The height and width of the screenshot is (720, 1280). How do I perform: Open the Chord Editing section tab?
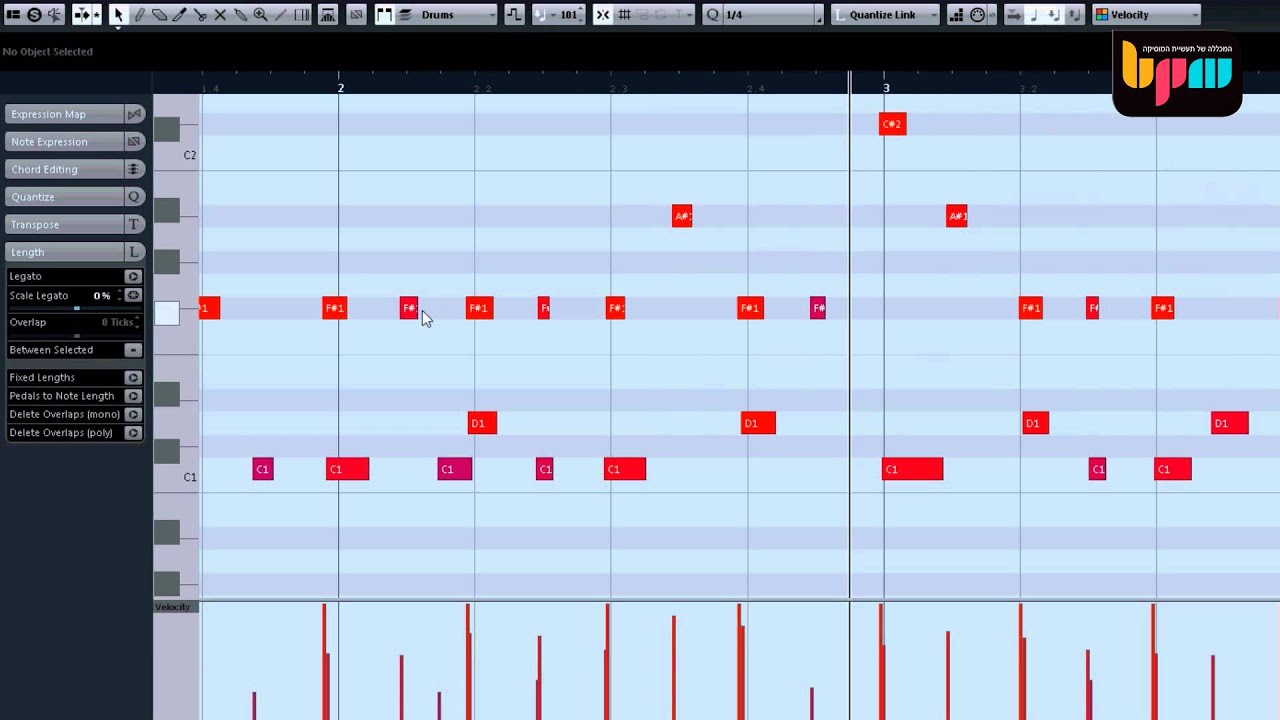coord(65,169)
